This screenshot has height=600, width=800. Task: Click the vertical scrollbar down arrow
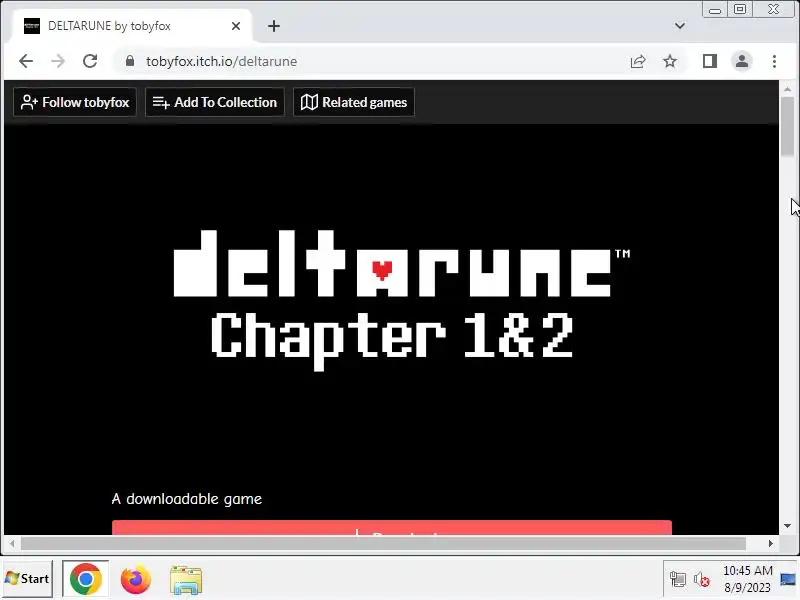pyautogui.click(x=787, y=526)
